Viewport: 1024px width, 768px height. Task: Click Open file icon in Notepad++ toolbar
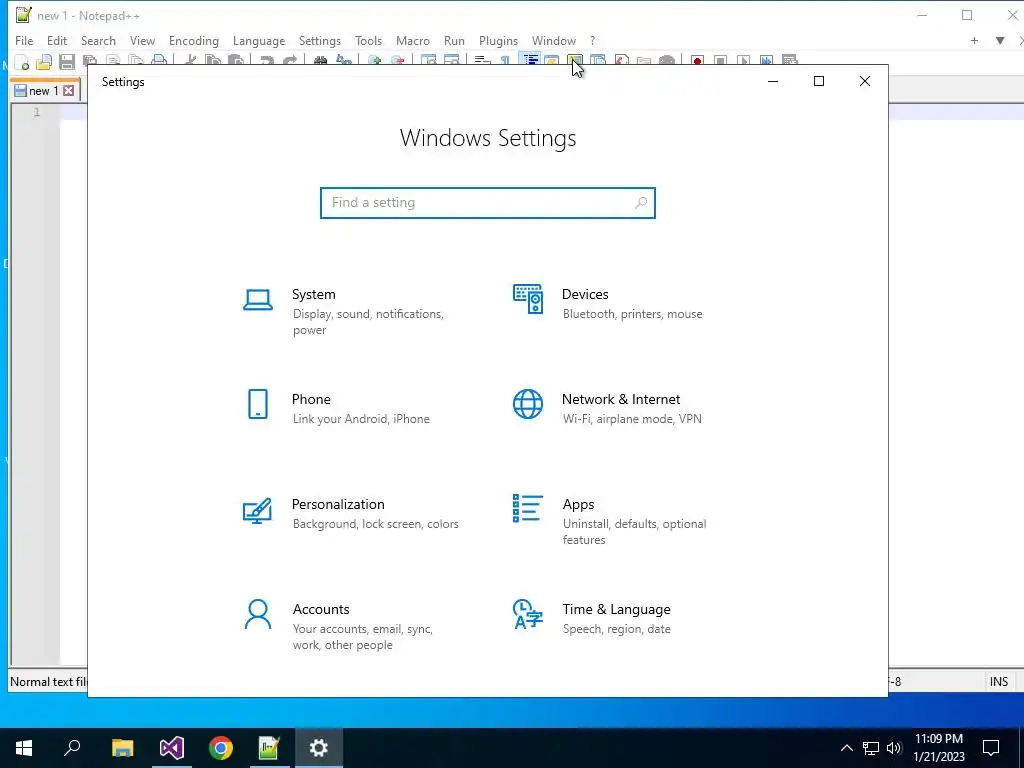pyautogui.click(x=44, y=62)
